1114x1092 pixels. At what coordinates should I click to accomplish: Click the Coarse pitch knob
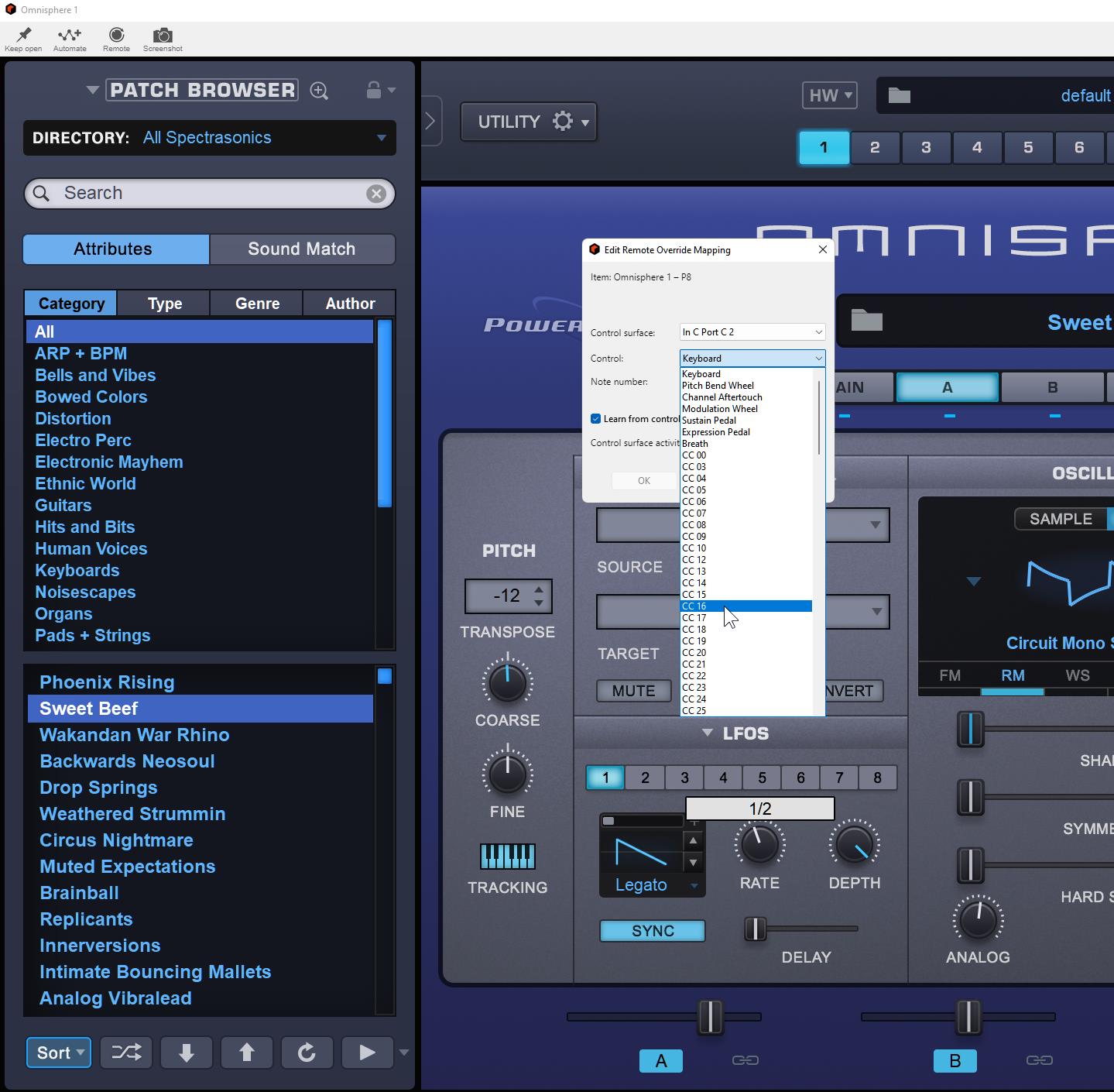[x=507, y=682]
